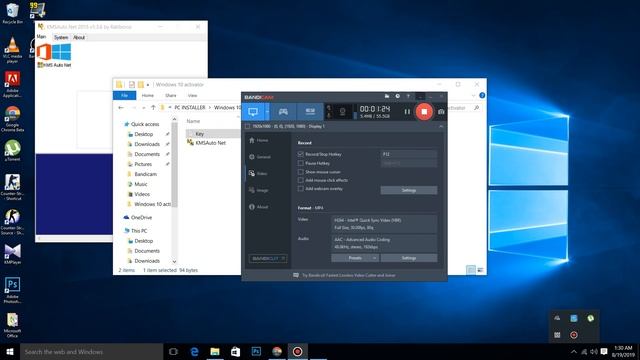Open Bandicam scheduled recording clock icon
Image resolution: width=640 pixels, height=360 pixels.
(x=397, y=96)
